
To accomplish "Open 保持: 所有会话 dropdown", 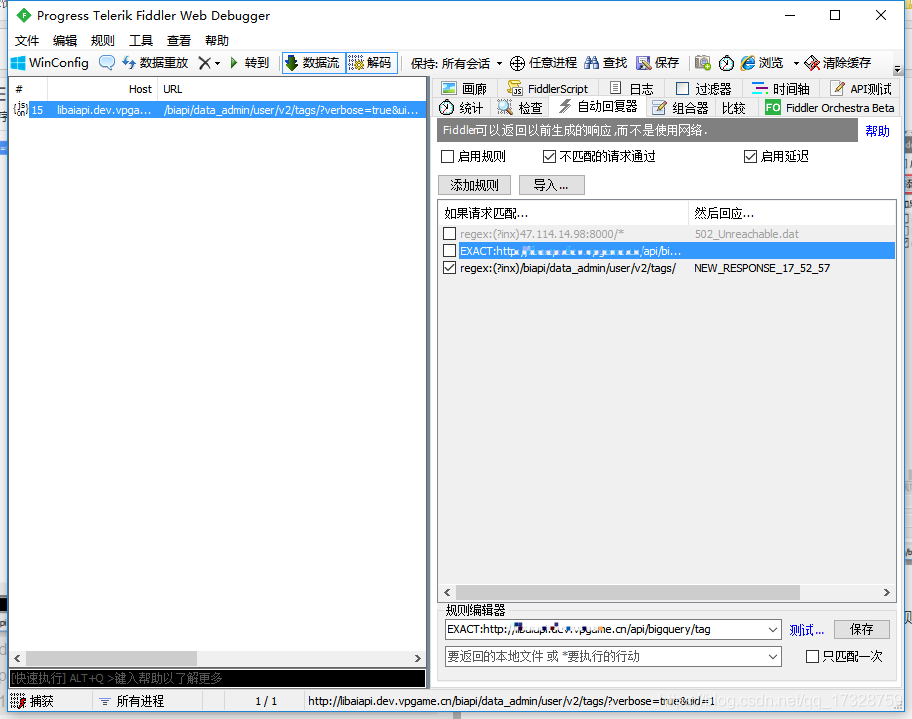I will (x=457, y=63).
